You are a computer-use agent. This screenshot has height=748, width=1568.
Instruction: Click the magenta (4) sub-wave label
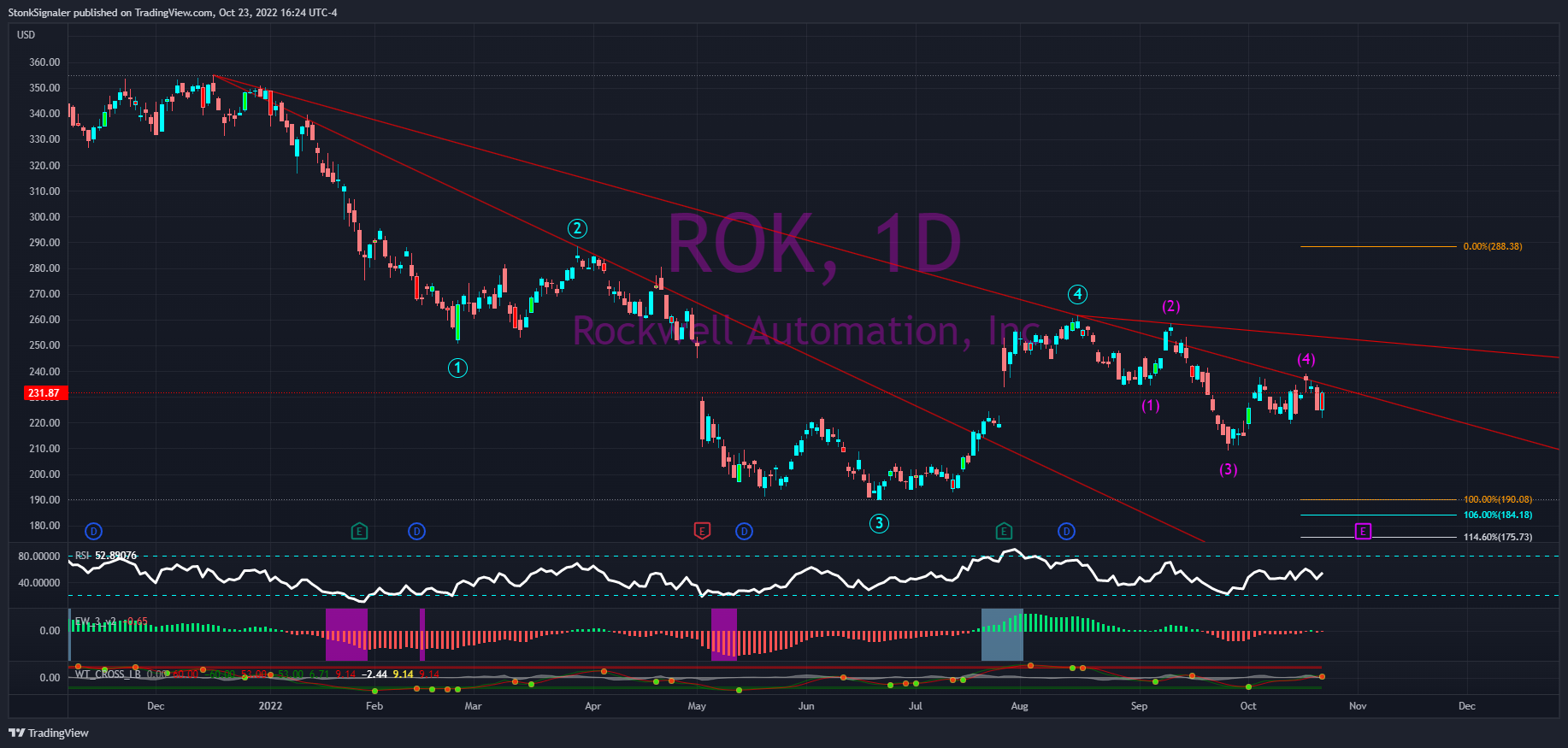1306,359
